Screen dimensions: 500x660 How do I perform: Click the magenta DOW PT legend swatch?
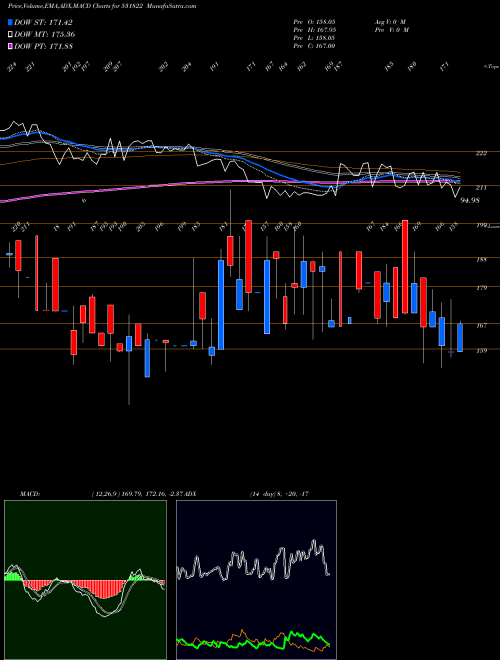point(10,46)
